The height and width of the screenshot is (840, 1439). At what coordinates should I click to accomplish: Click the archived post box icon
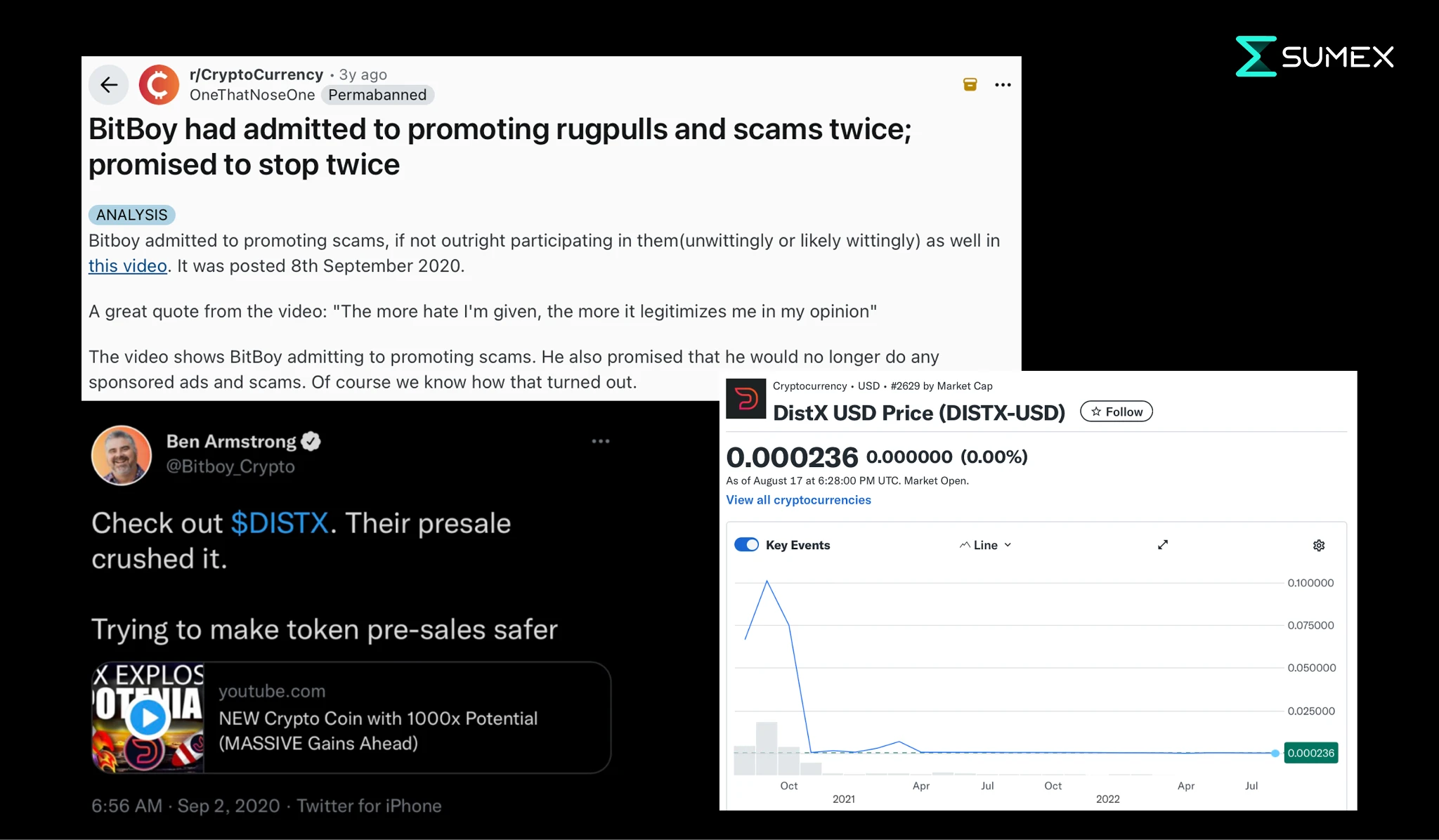(970, 85)
